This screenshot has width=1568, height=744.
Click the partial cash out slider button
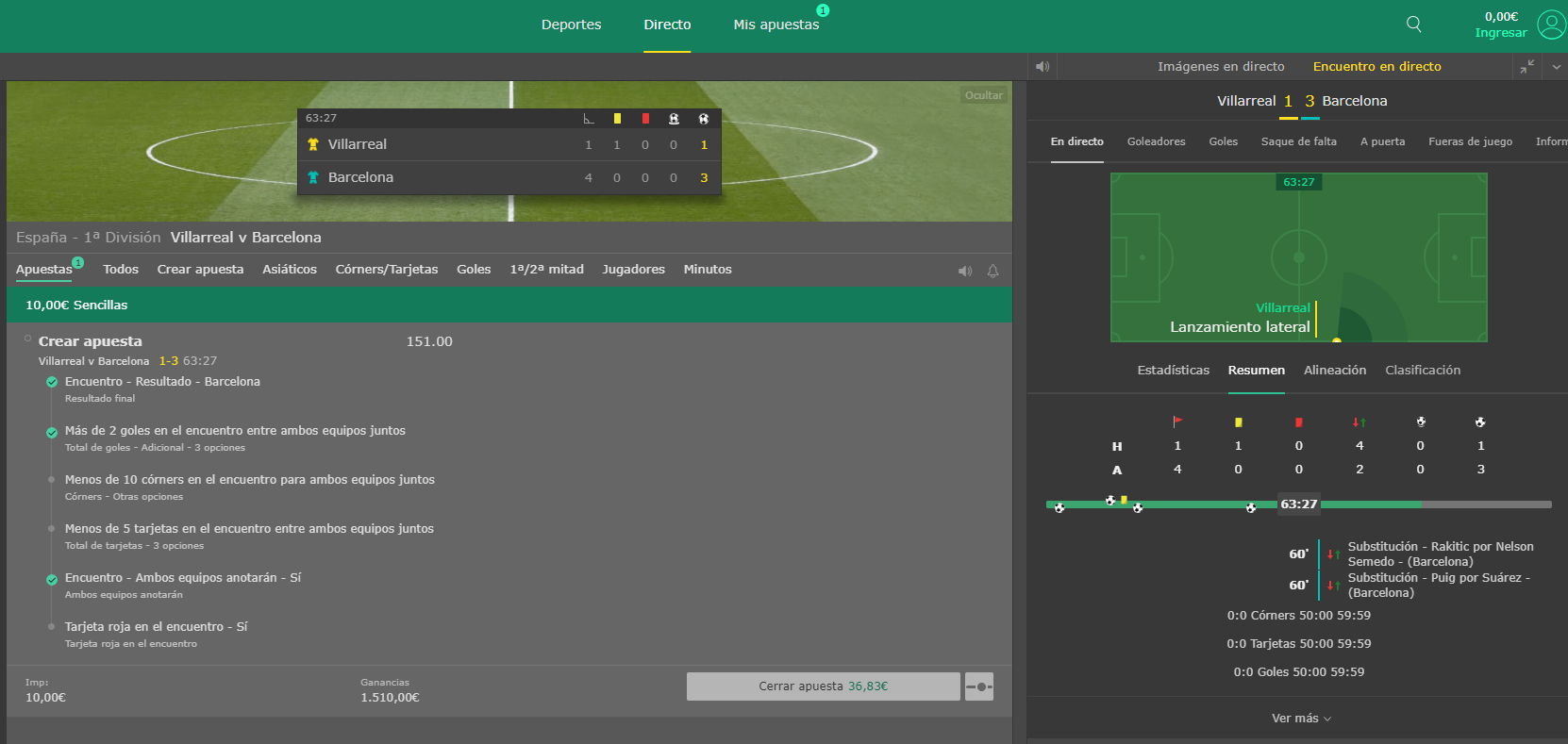pyautogui.click(x=979, y=686)
